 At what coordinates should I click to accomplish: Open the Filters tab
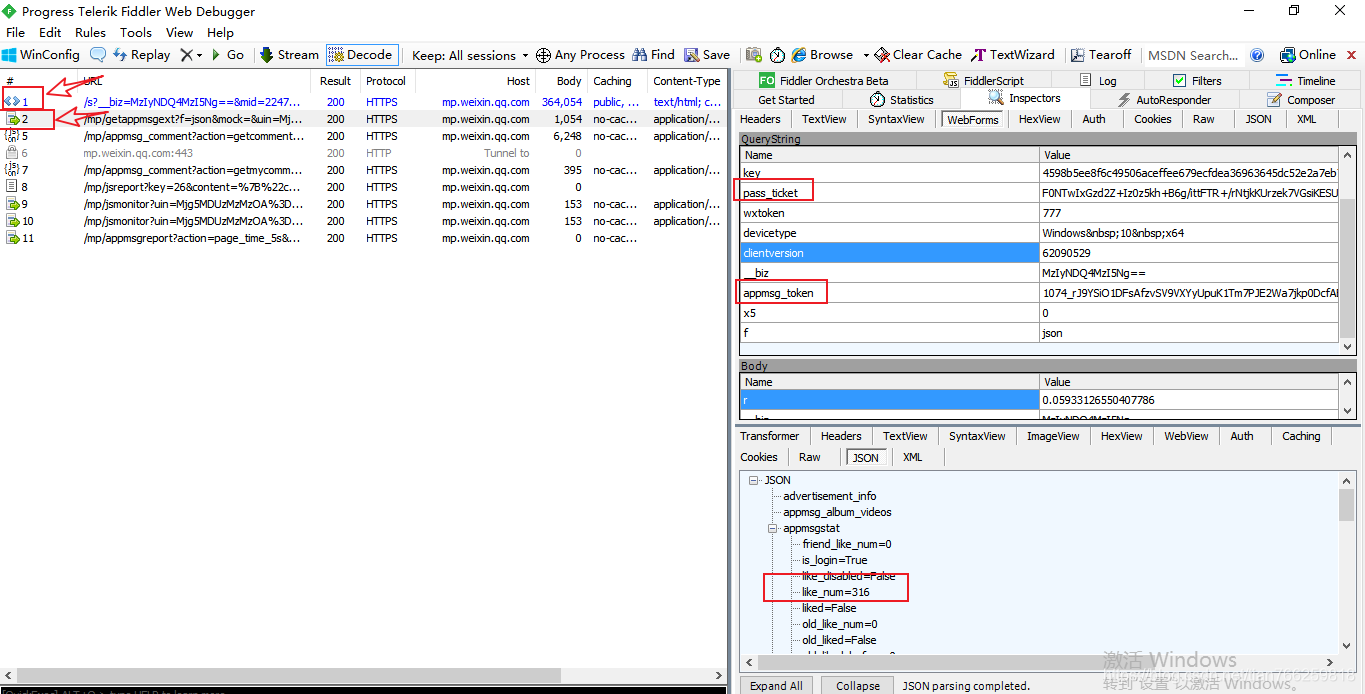(x=1197, y=81)
